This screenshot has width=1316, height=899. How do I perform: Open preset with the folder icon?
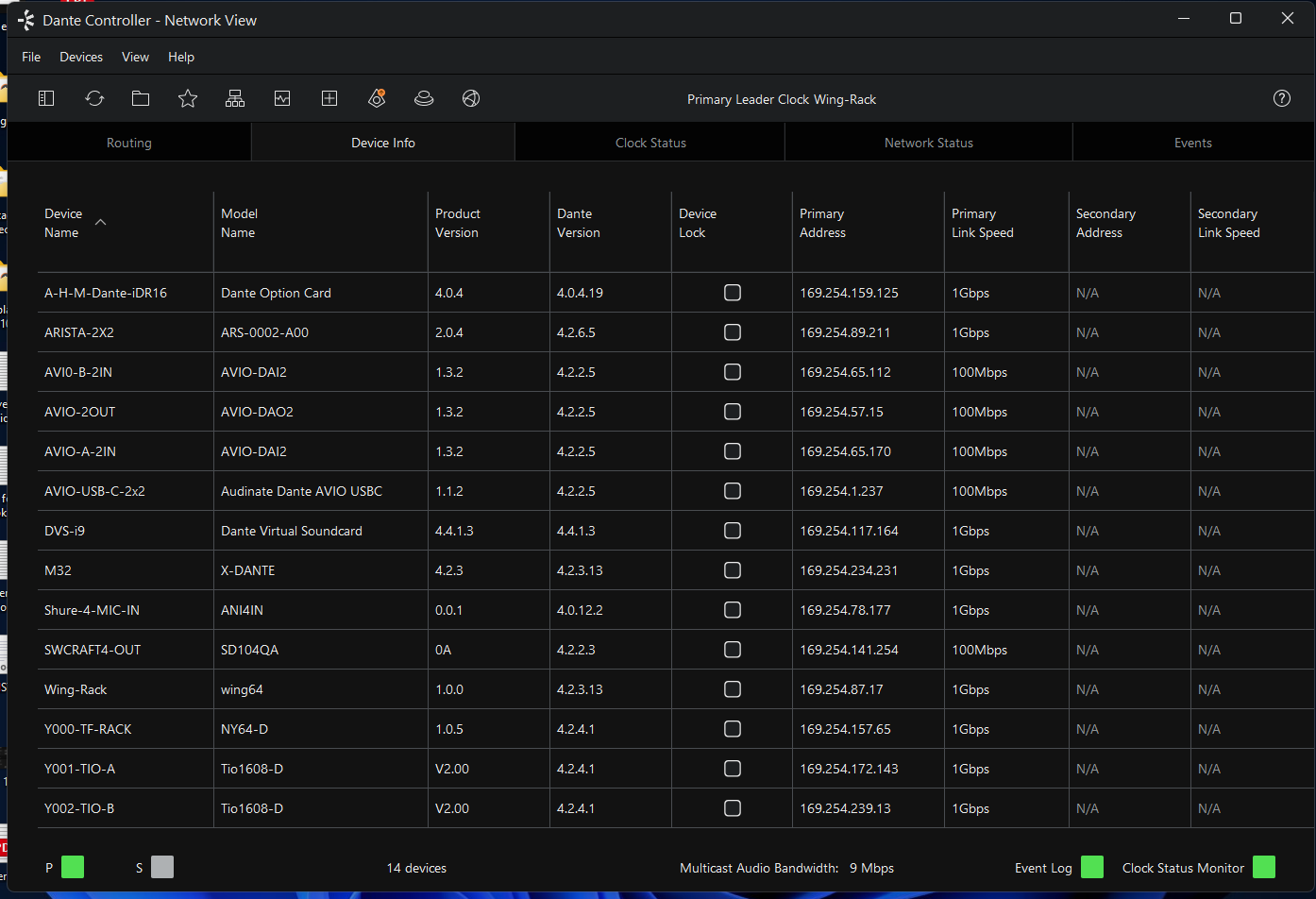141,98
